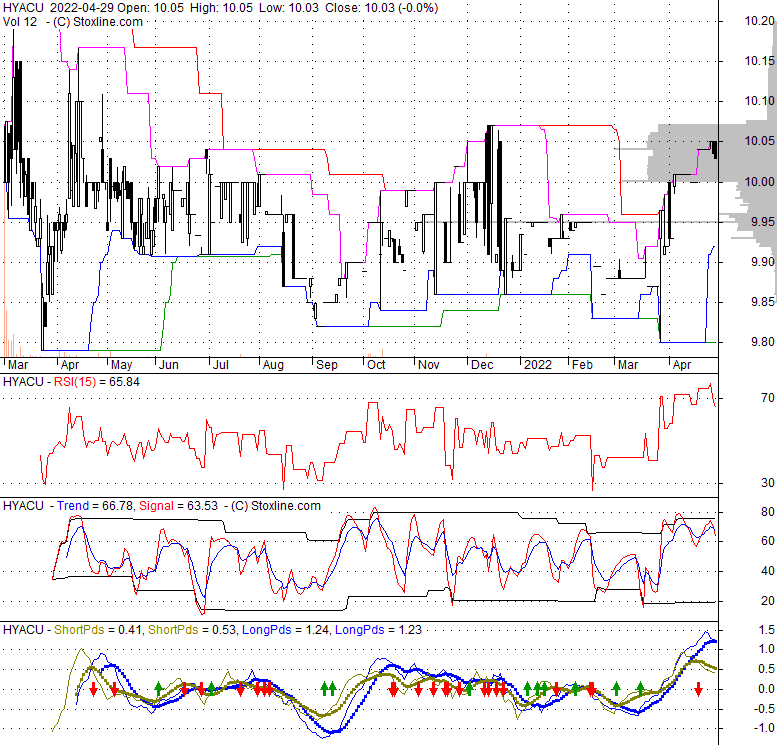Click the 40 level on the Trend axis
778x746 pixels.
pyautogui.click(x=768, y=571)
